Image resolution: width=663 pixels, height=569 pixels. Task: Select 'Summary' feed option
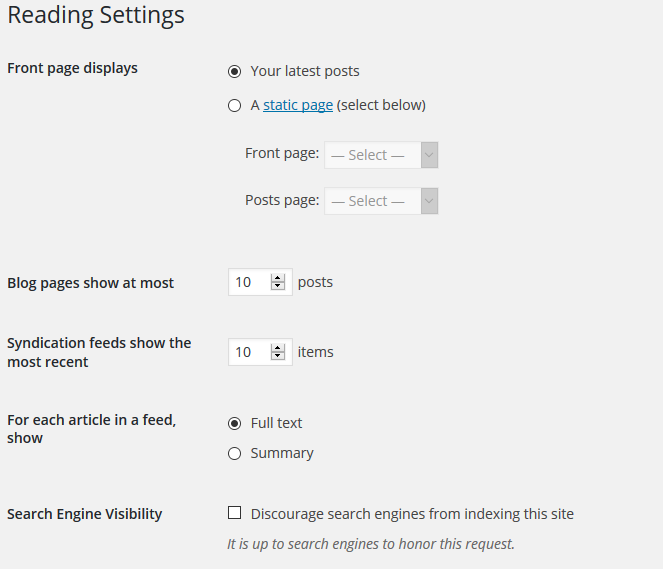pos(234,454)
